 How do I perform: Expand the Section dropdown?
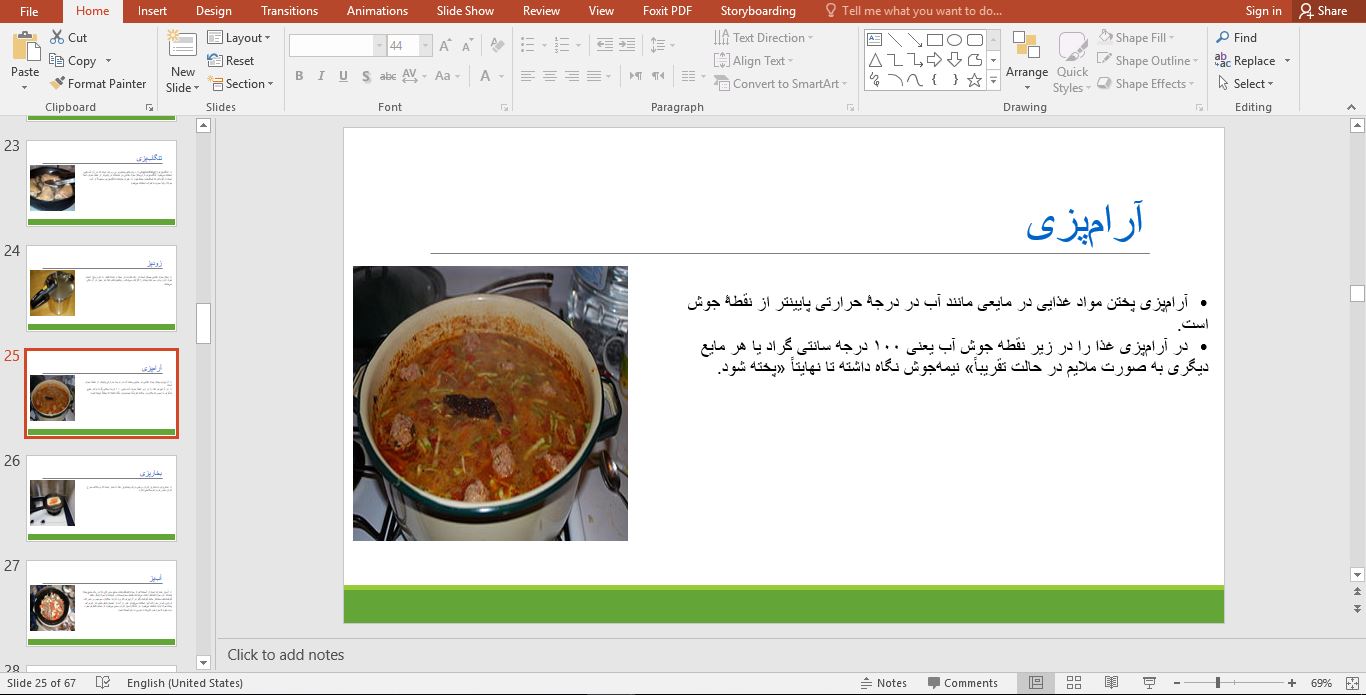[x=241, y=84]
